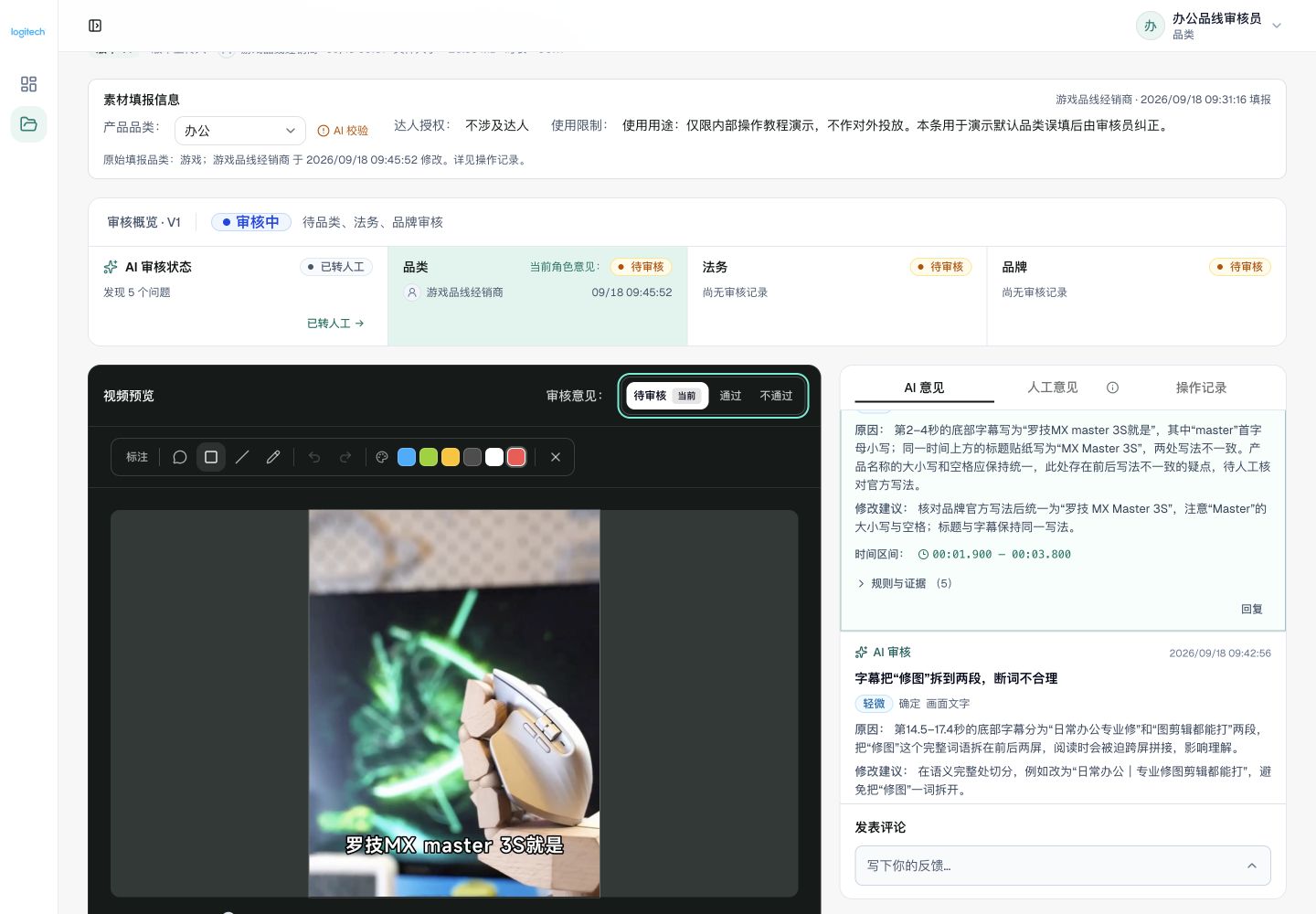Open the color palette icon
Screen dimensions: 1316x914
[x=382, y=457]
